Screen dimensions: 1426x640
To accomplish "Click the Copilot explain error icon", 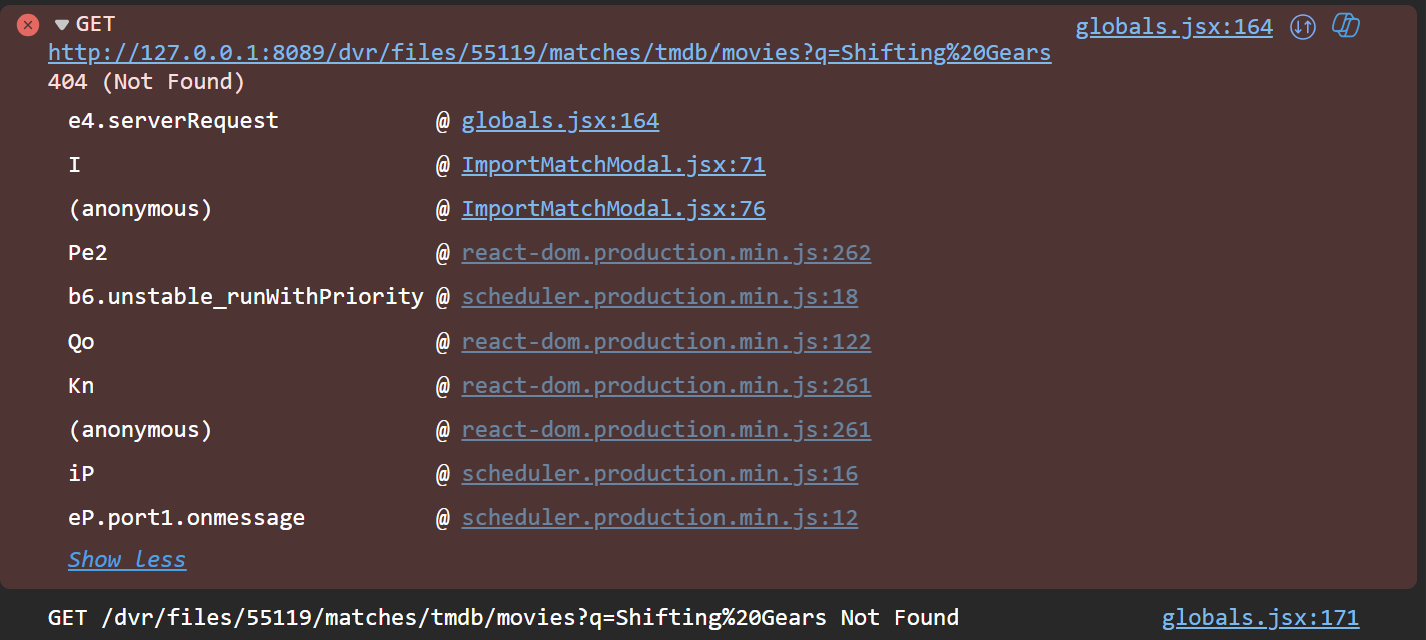I will (x=1346, y=26).
